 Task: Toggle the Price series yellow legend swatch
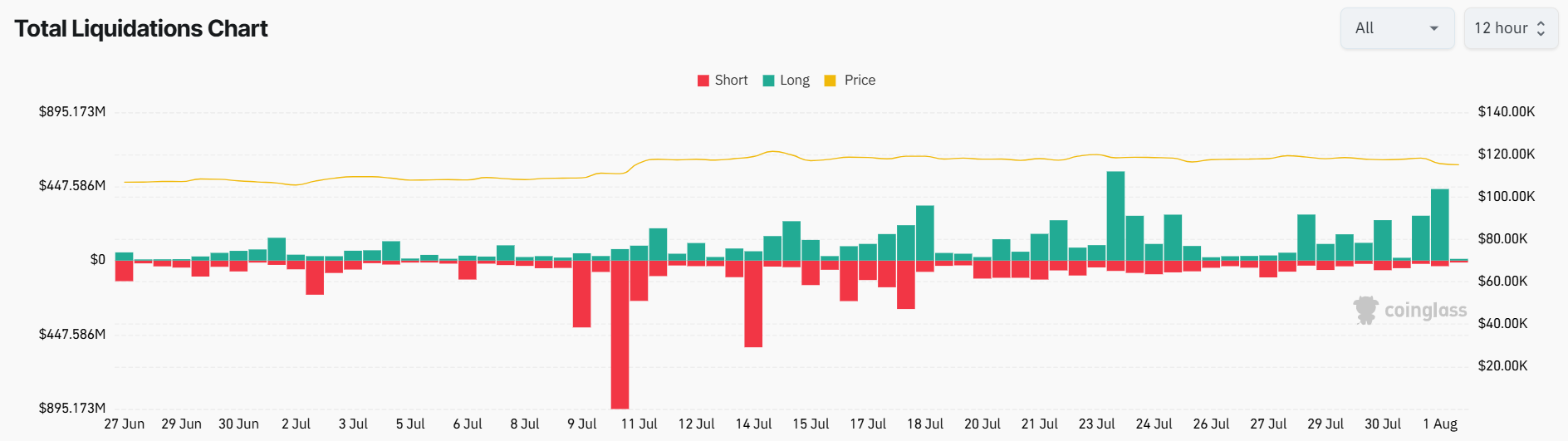click(x=830, y=81)
